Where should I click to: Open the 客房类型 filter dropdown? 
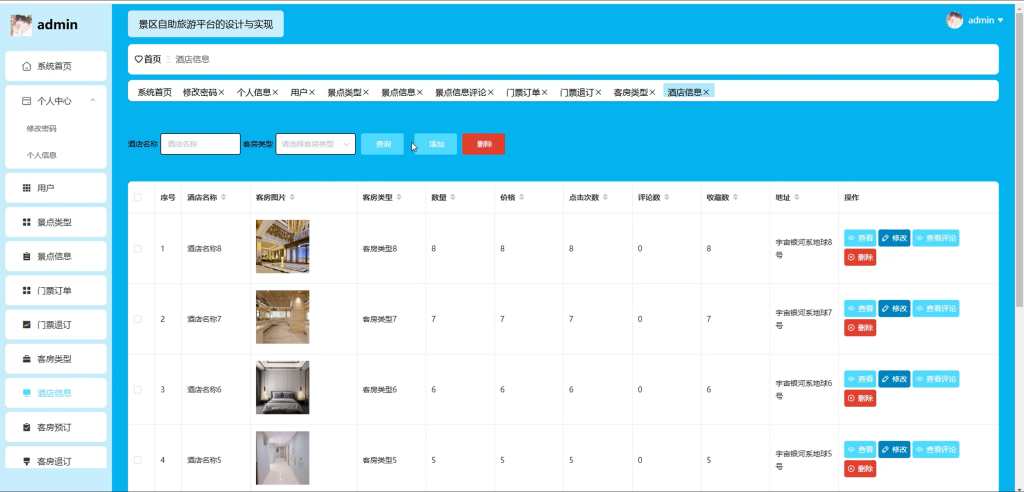pyautogui.click(x=315, y=144)
